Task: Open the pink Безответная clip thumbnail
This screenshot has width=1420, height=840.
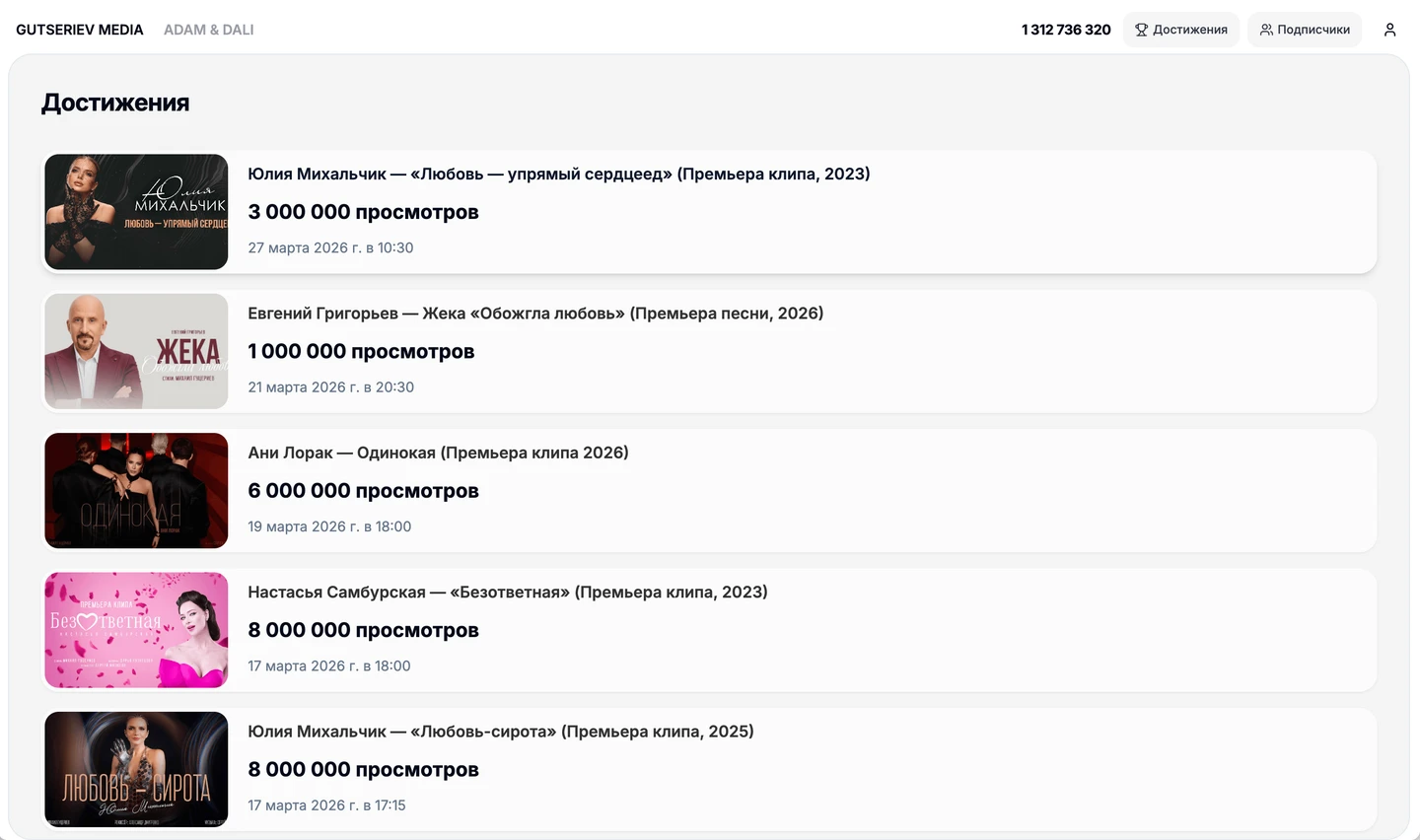Action: point(136,630)
